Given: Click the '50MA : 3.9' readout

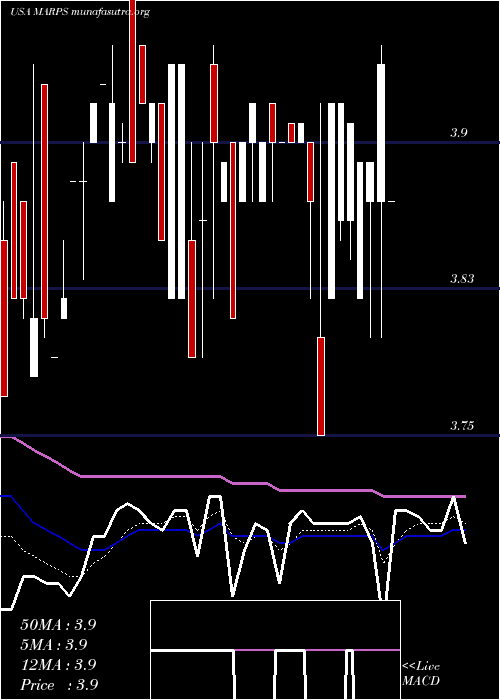Looking at the screenshot, I should pyautogui.click(x=58, y=625).
